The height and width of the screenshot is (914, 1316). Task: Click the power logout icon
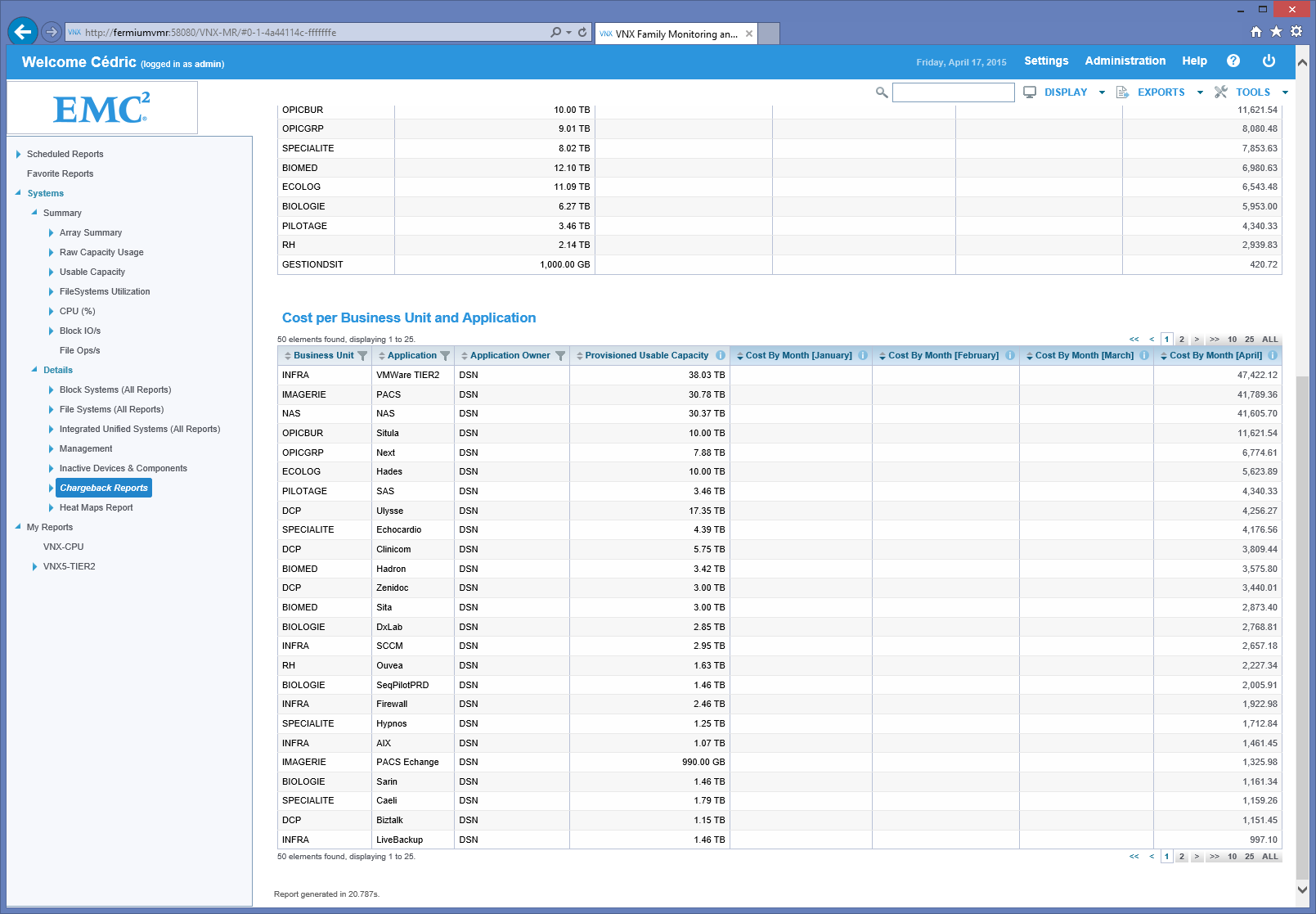tap(1269, 61)
